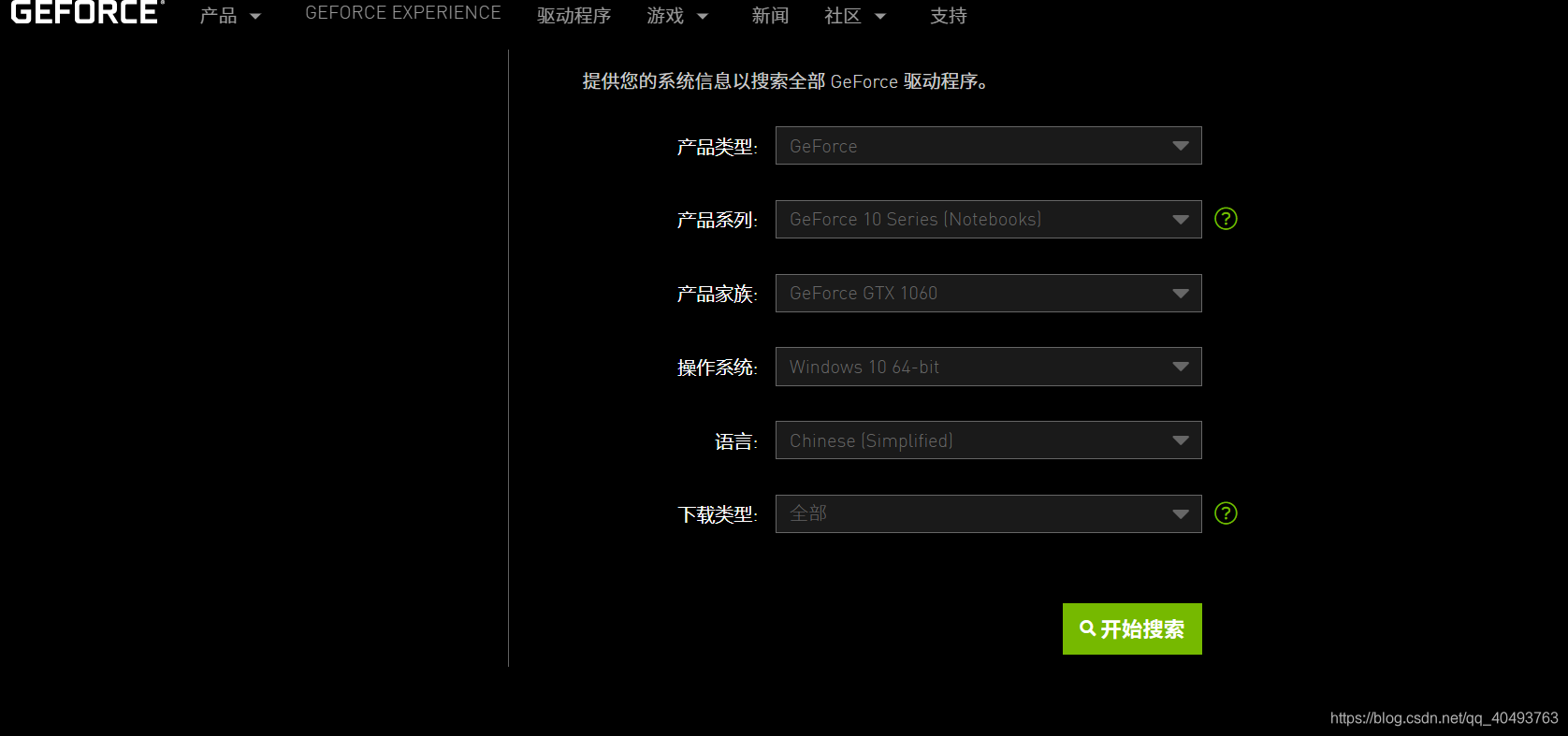Open help icon next to 产品系列
The width and height of the screenshot is (1568, 736).
[1226, 219]
